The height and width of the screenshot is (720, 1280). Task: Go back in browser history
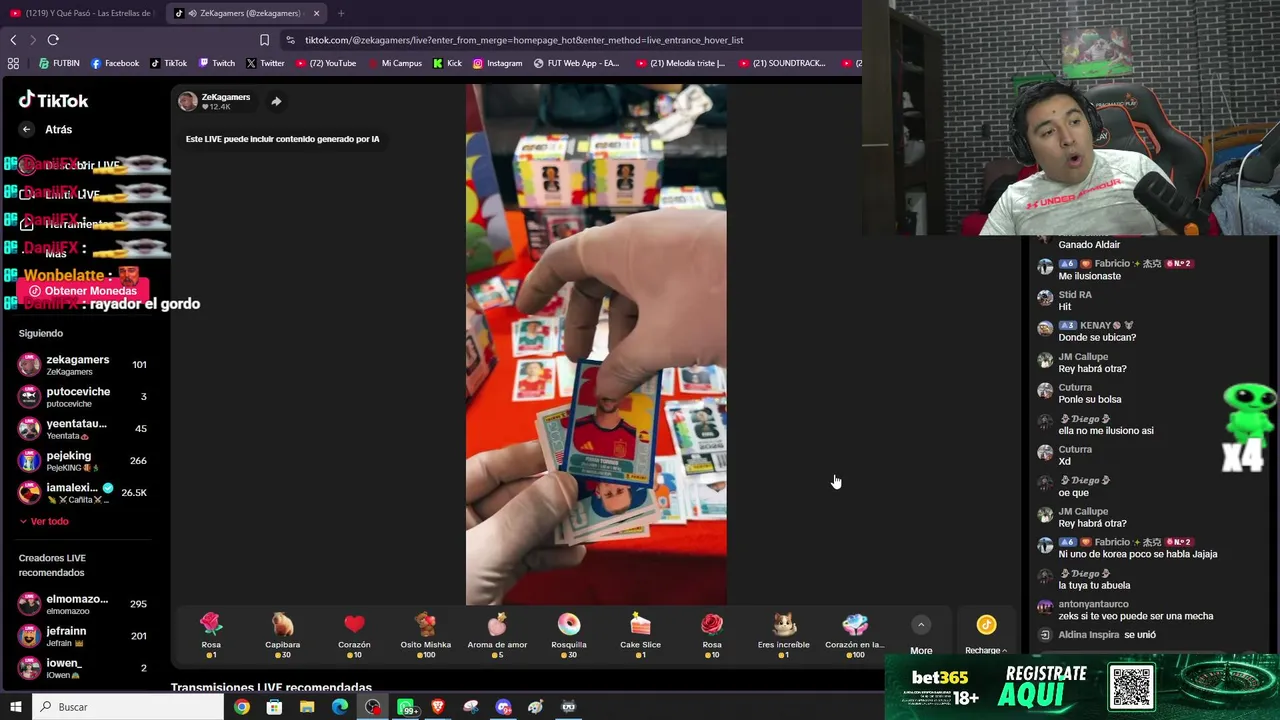click(x=13, y=40)
